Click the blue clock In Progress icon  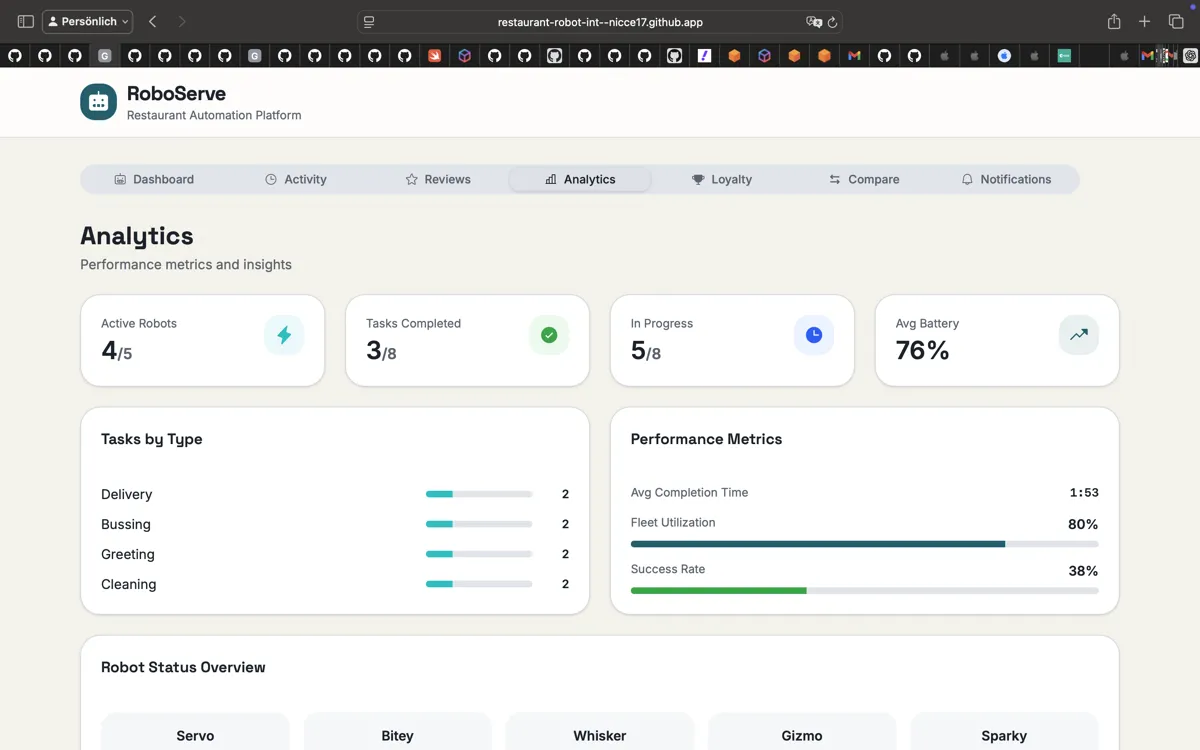pyautogui.click(x=814, y=335)
